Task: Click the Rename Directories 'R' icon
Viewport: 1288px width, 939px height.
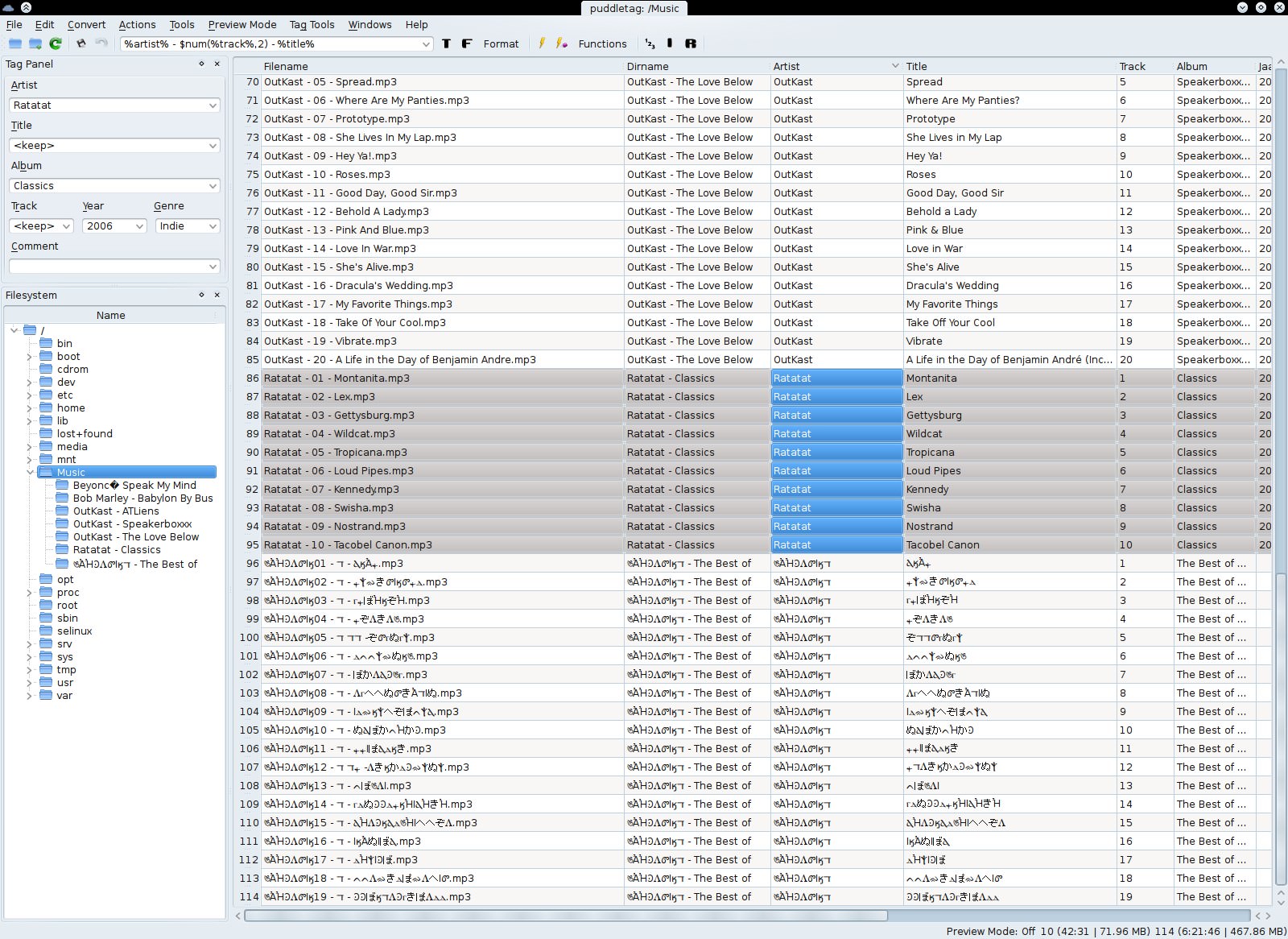Action: [x=691, y=43]
